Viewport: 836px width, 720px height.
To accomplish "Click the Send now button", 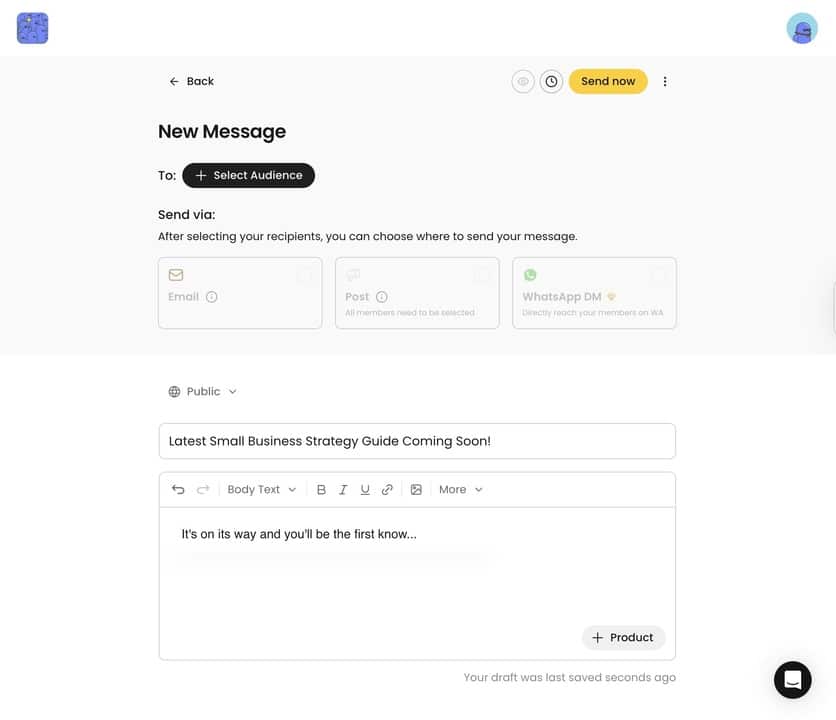I will click(608, 81).
